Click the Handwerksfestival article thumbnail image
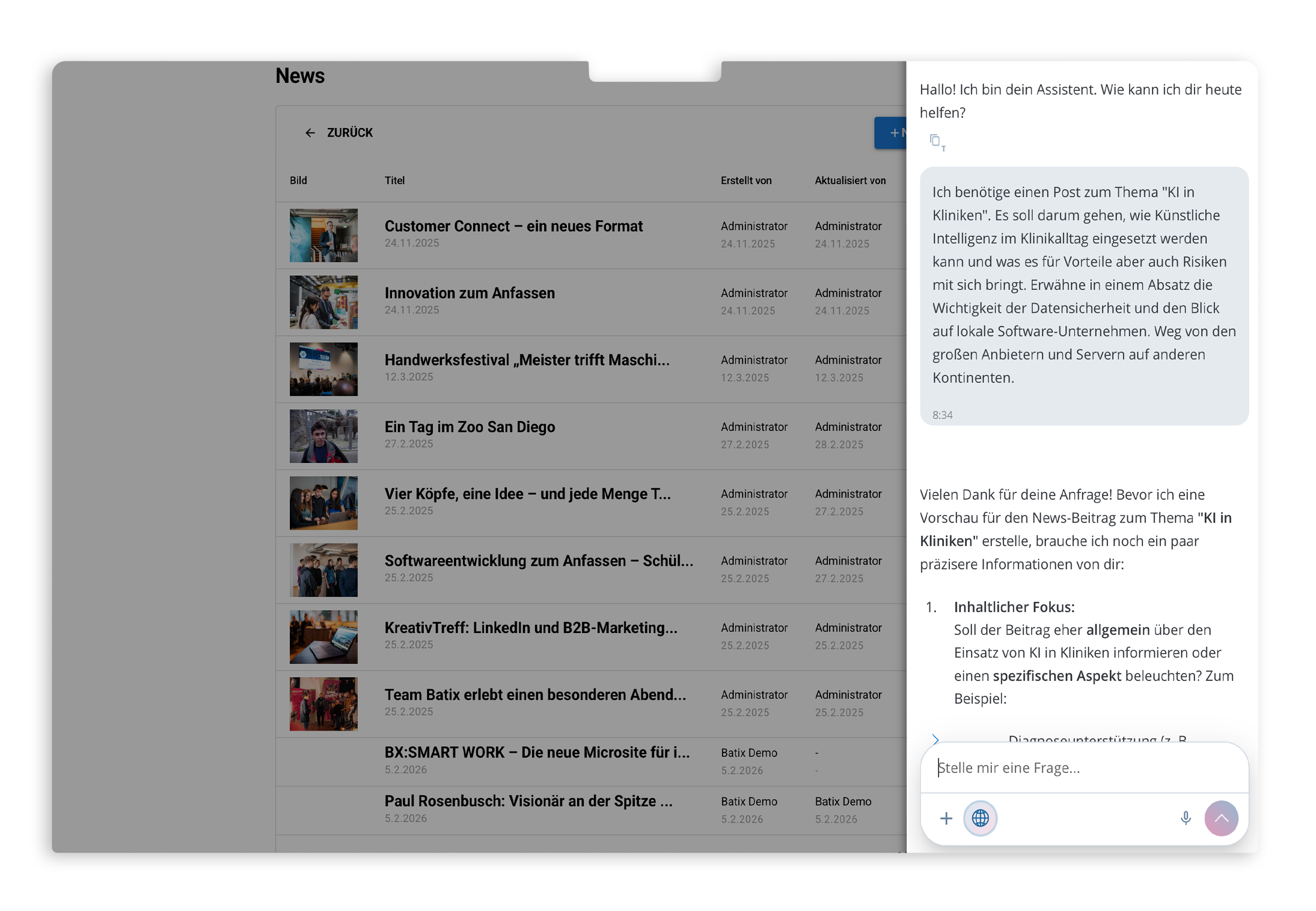The image size is (1316, 911). tap(323, 369)
